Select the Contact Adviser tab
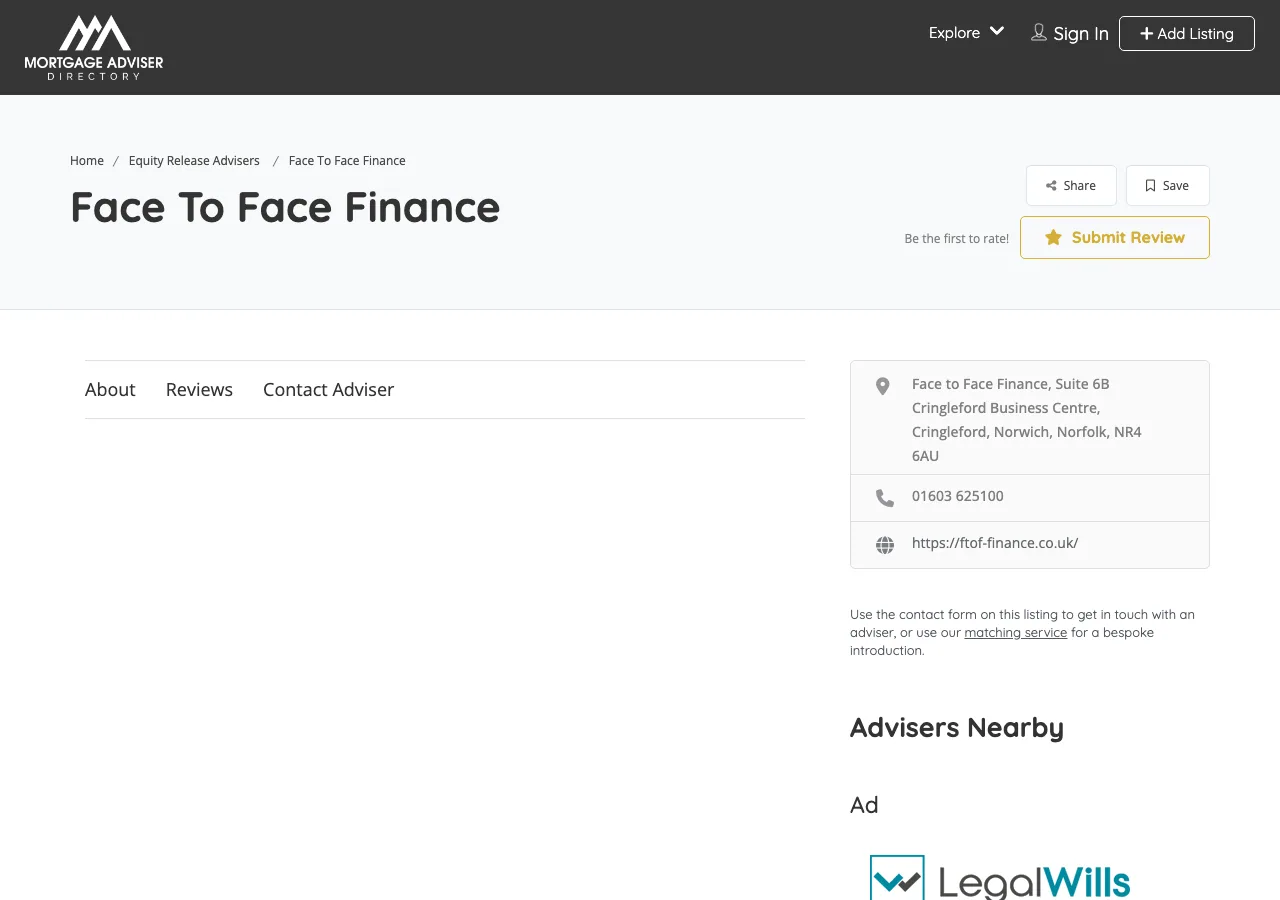Viewport: 1280px width, 900px height. coord(328,389)
